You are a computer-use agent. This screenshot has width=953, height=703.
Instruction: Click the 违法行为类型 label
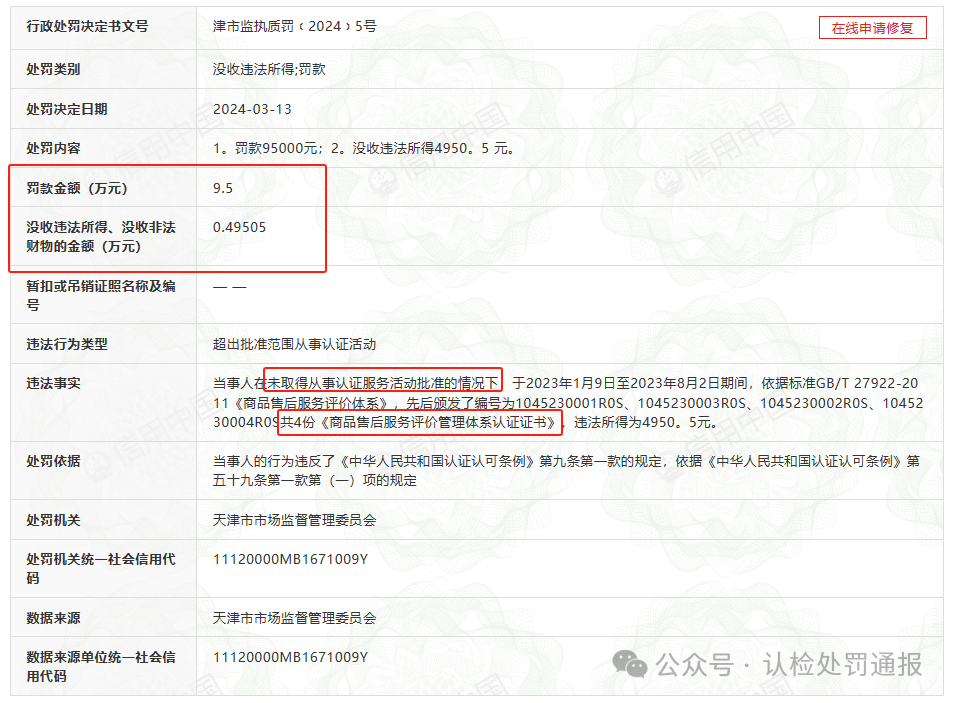tap(67, 345)
